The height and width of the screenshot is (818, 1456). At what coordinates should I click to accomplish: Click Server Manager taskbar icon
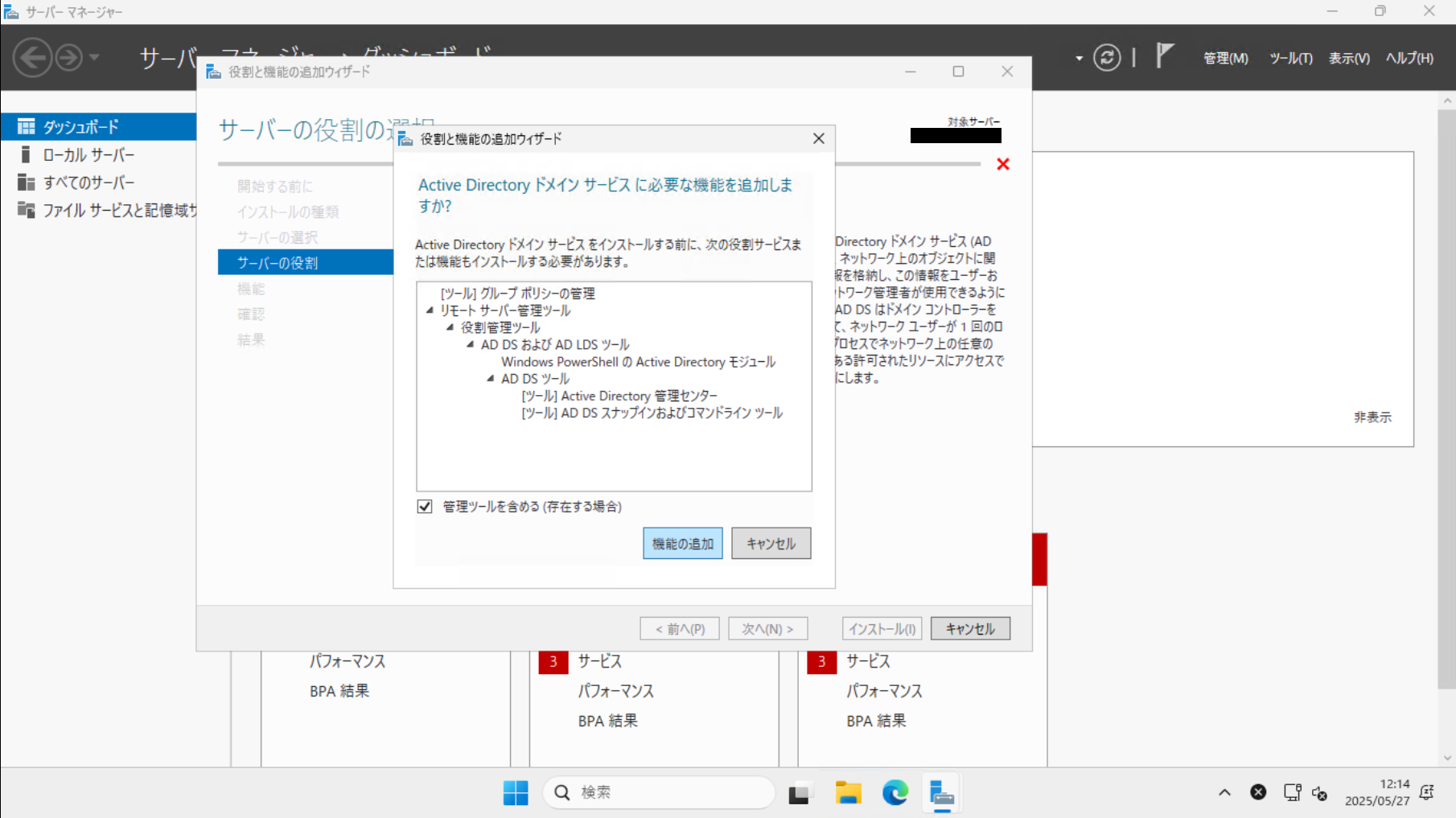point(941,794)
